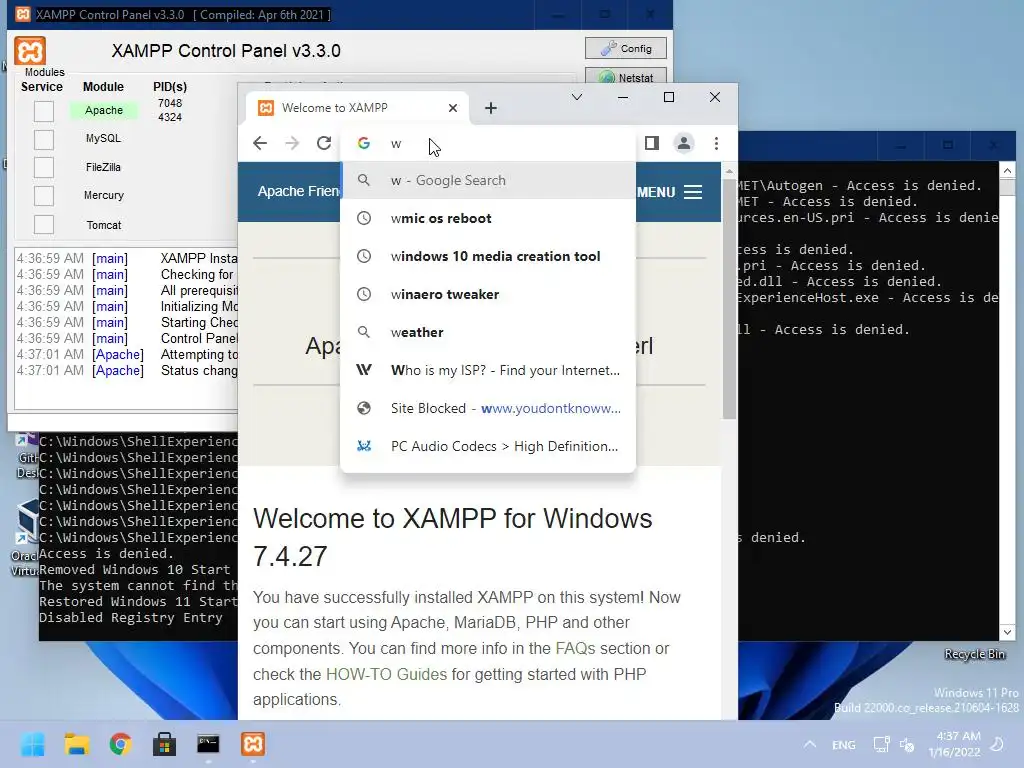Open 'PC Audio Codecs' suggestion
The height and width of the screenshot is (768, 1024).
click(488, 446)
